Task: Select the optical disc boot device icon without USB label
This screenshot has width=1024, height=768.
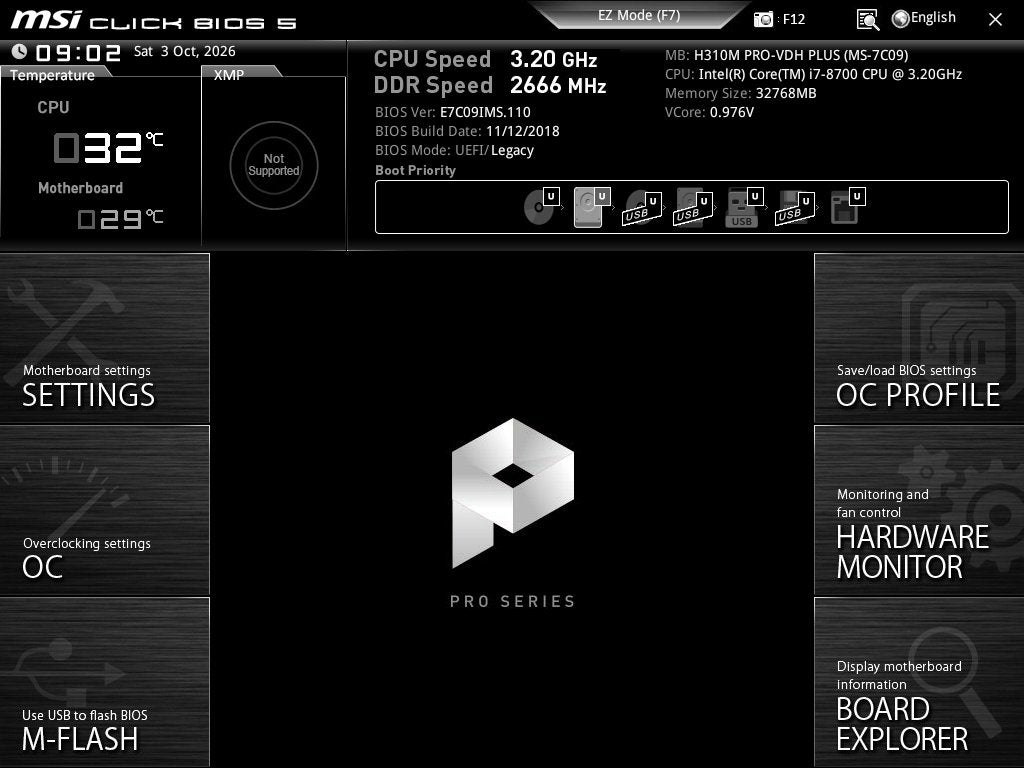Action: [541, 206]
